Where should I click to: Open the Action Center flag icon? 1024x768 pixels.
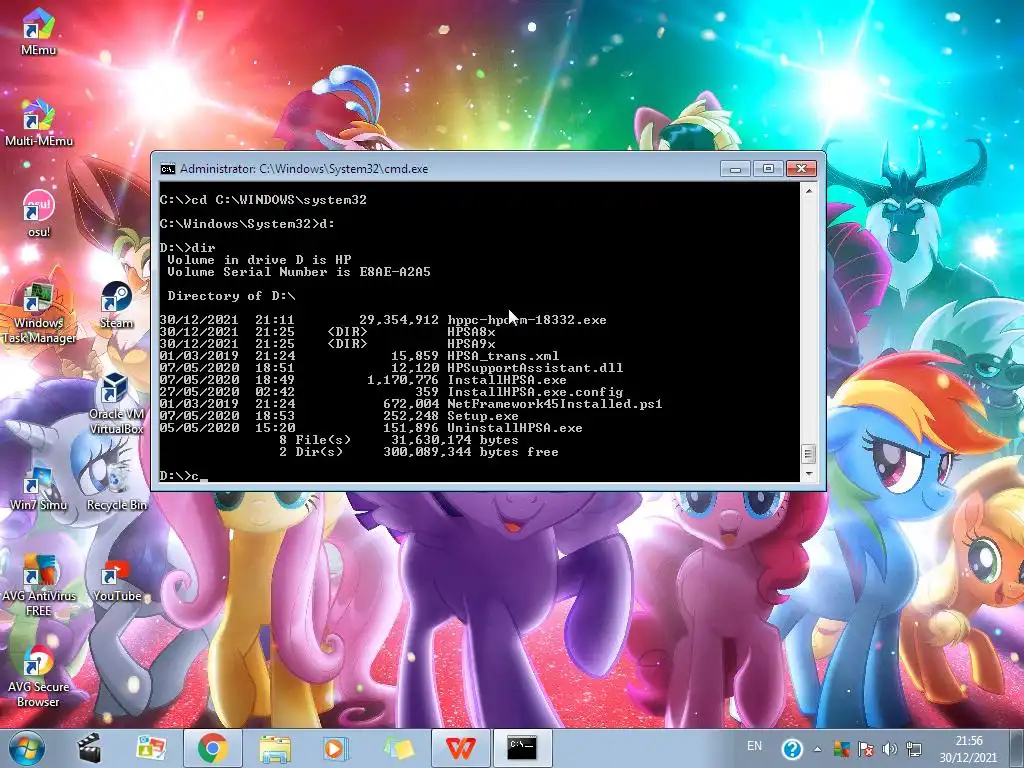(x=865, y=749)
